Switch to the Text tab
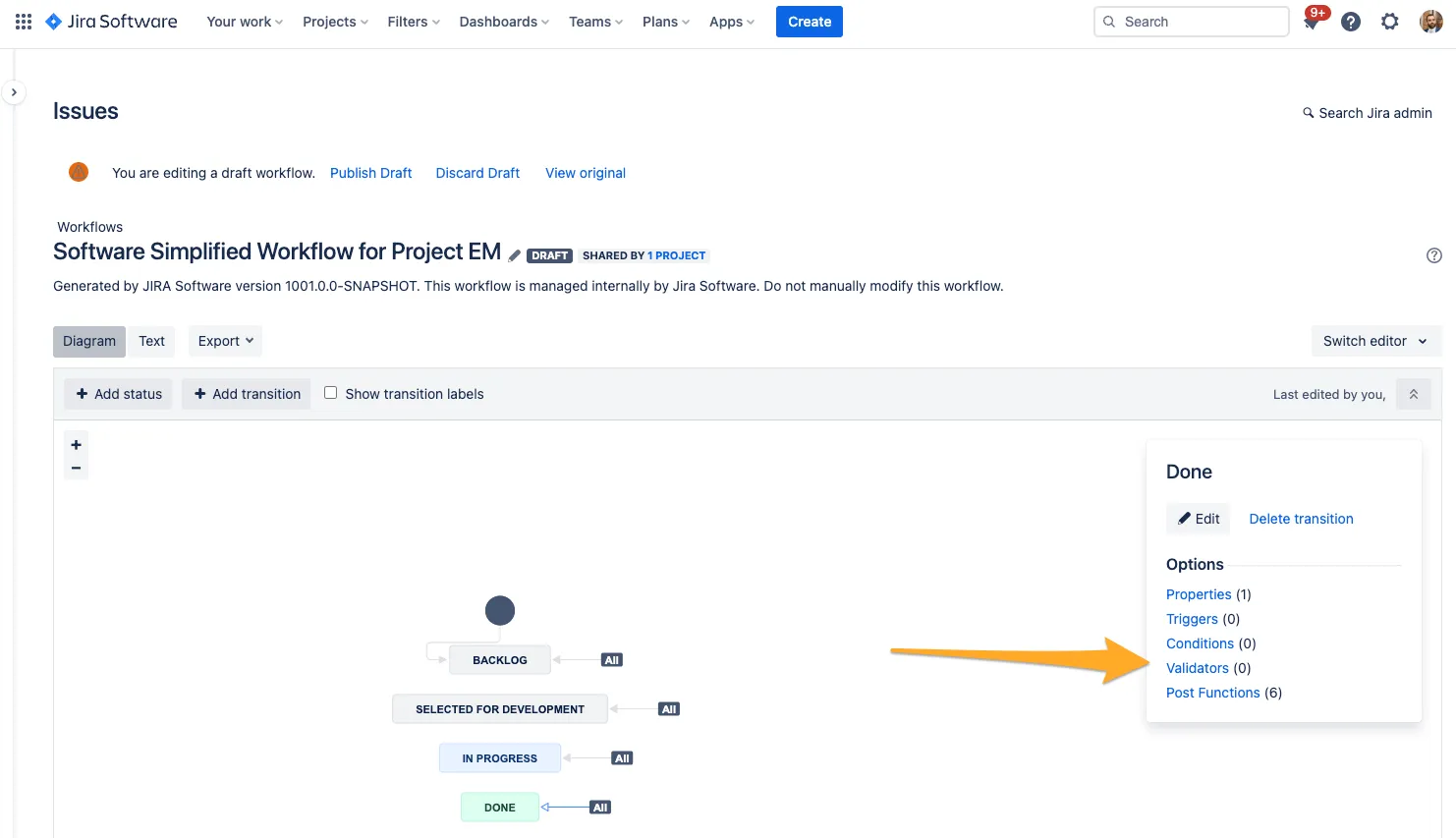1456x838 pixels. pos(151,341)
